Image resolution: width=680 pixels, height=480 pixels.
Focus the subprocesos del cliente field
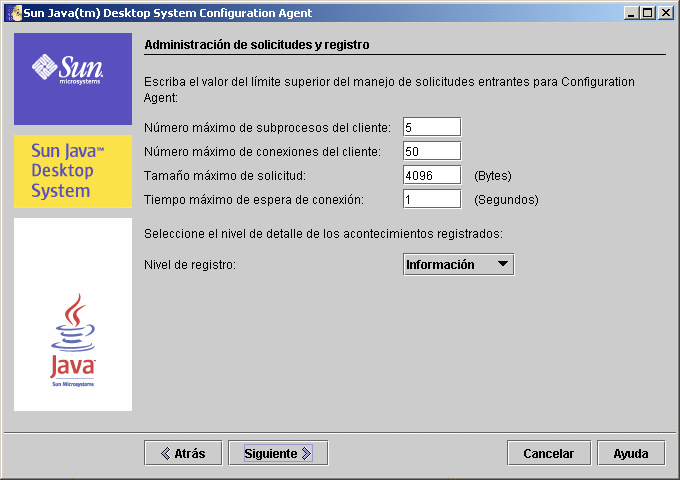point(432,127)
